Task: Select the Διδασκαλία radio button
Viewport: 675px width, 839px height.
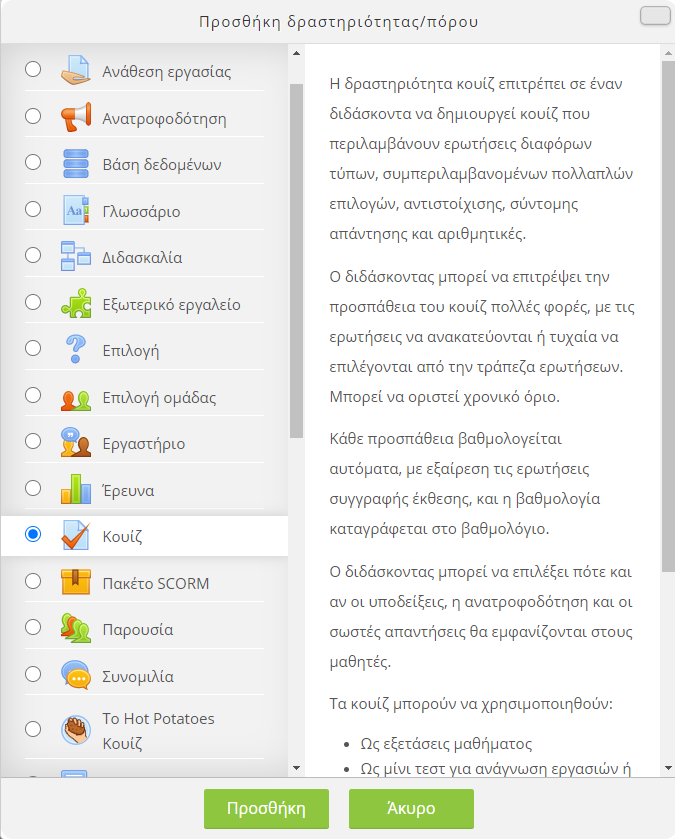Action: 33,255
